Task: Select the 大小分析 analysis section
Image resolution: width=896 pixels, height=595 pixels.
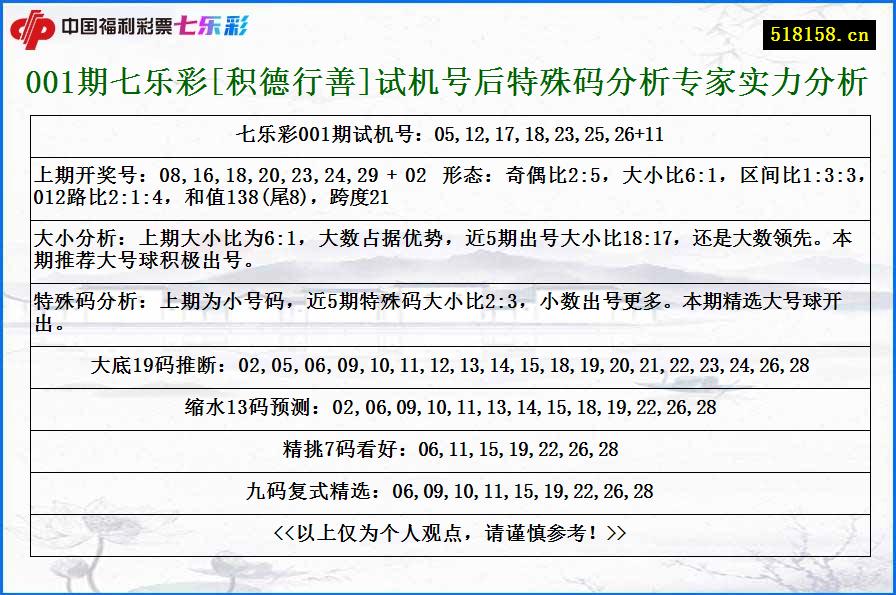Action: pyautogui.click(x=448, y=244)
